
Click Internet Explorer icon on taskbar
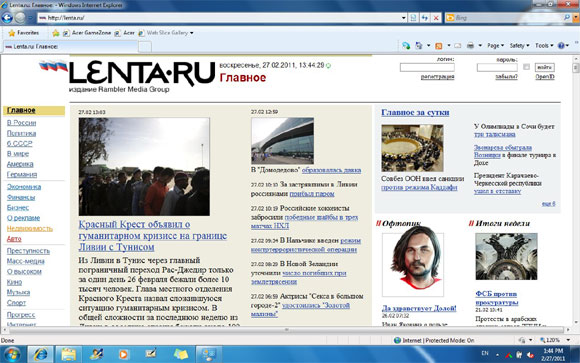(41, 354)
